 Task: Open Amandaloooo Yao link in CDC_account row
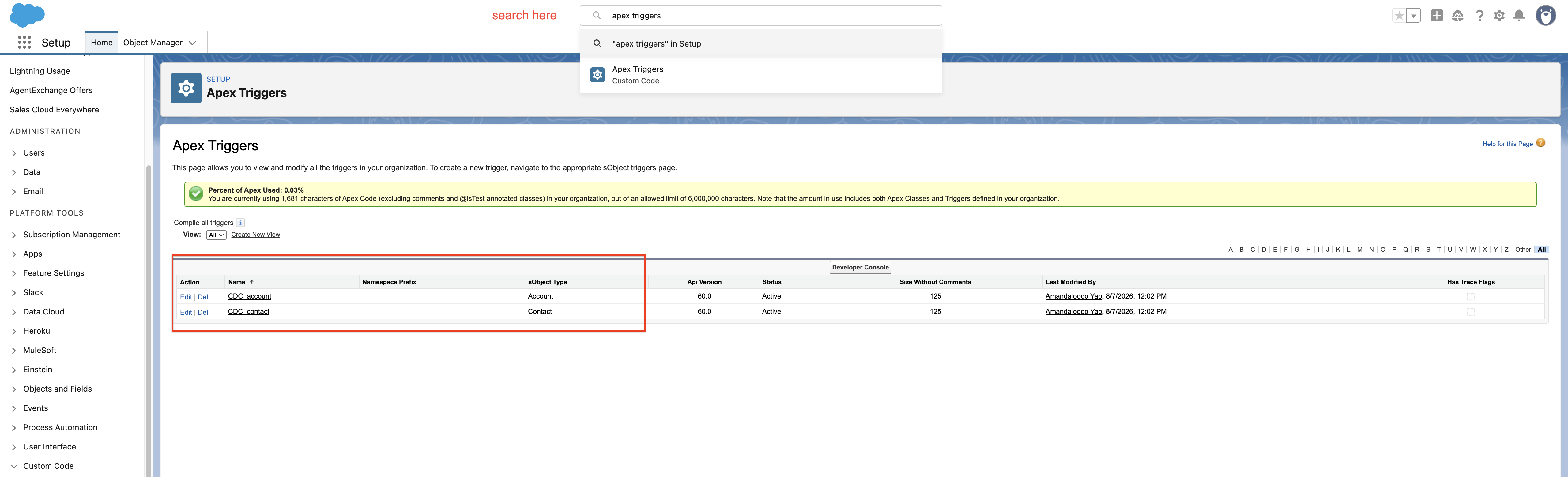tap(1074, 296)
